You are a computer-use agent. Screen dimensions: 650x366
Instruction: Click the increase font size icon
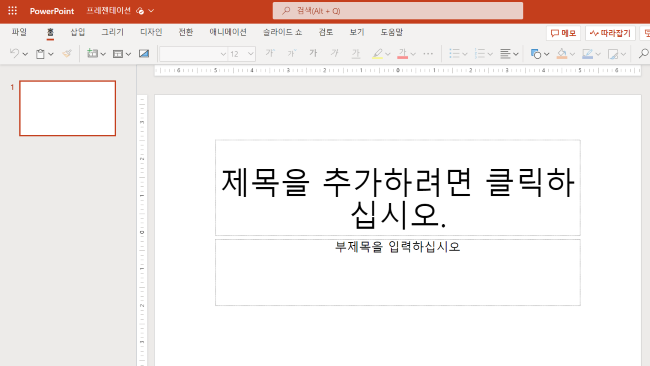tap(270, 53)
